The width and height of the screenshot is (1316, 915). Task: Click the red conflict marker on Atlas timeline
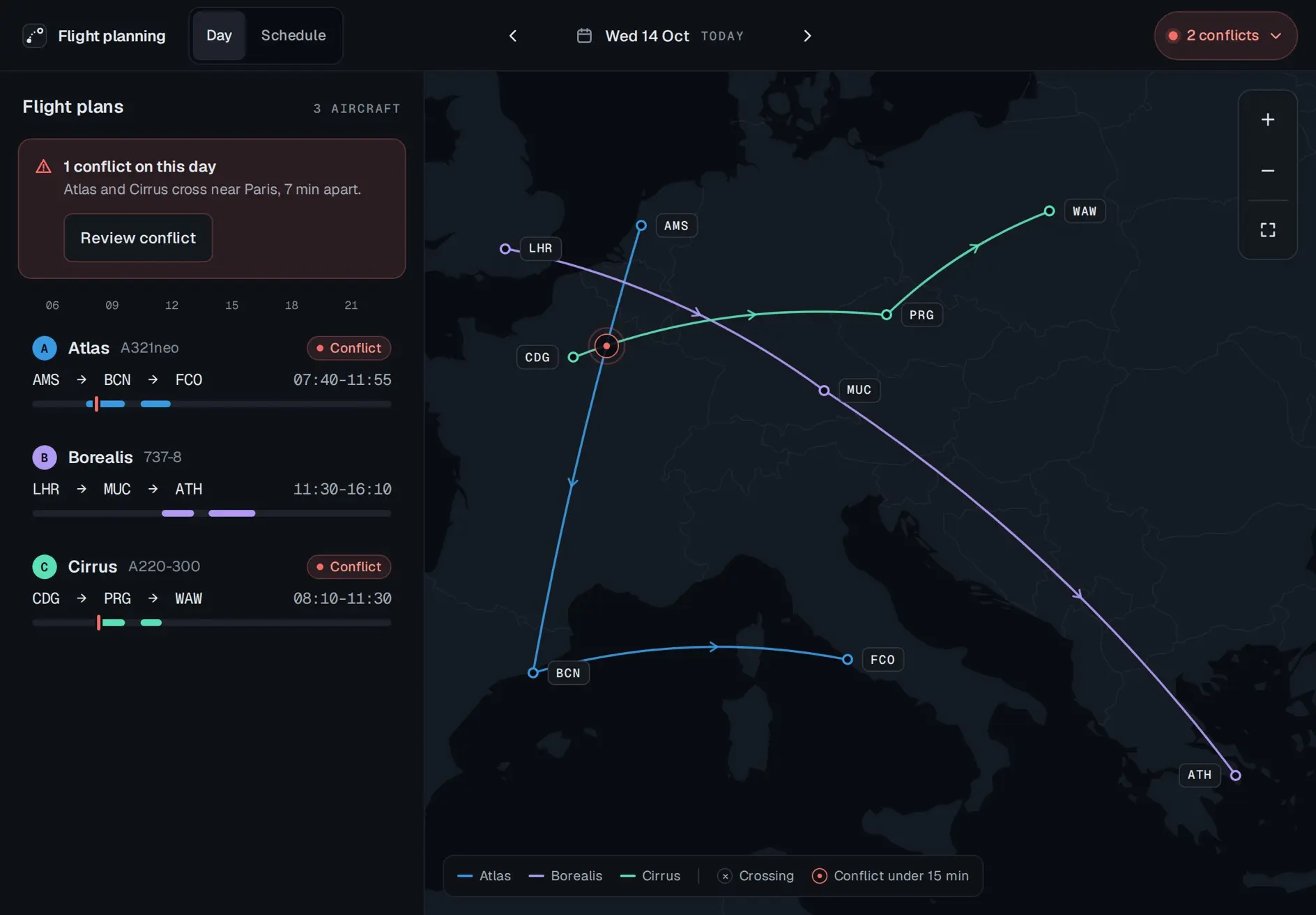click(x=96, y=404)
